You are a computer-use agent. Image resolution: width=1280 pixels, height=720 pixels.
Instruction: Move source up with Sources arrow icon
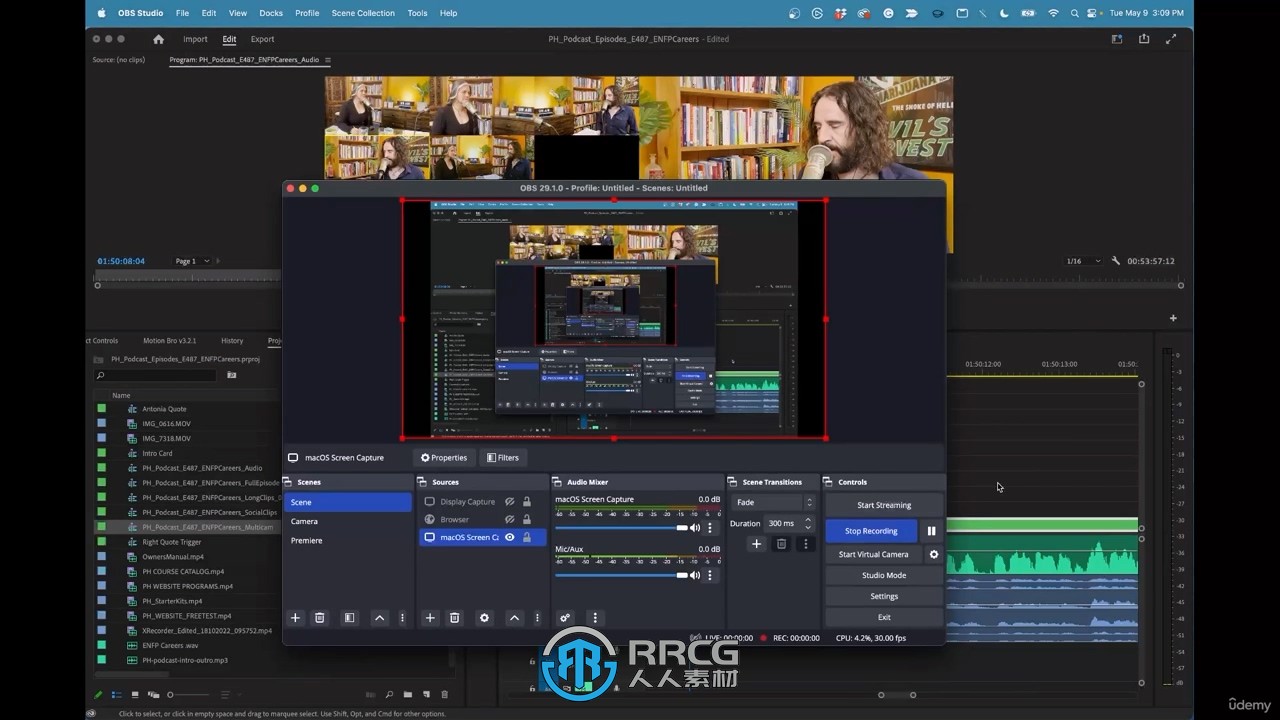pyautogui.click(x=514, y=618)
